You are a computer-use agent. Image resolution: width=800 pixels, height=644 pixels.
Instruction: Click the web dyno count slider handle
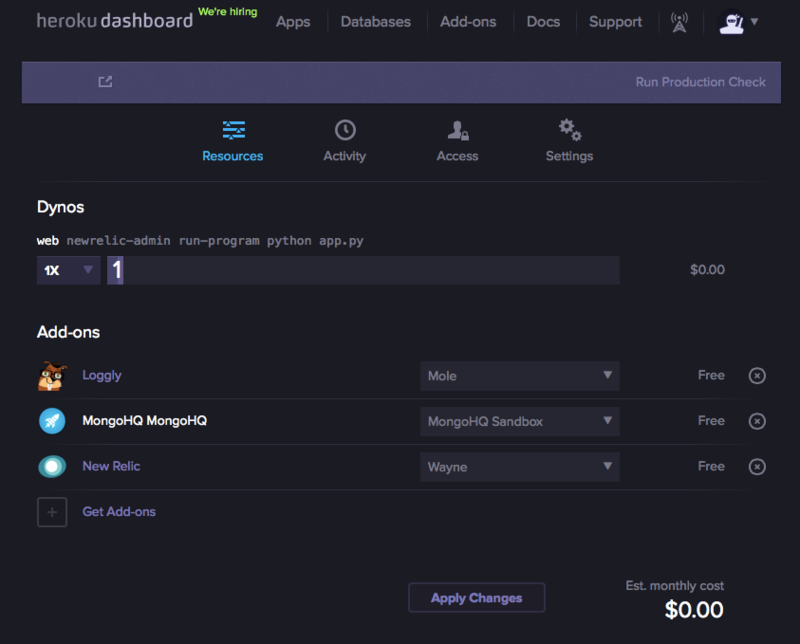(115, 270)
